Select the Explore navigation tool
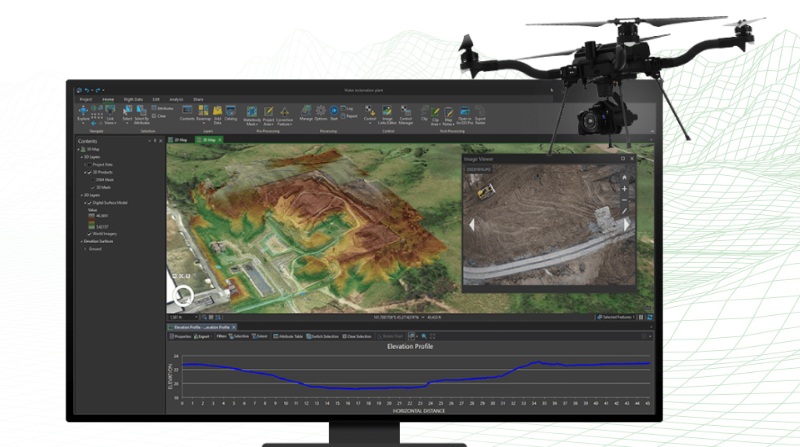 coord(83,114)
